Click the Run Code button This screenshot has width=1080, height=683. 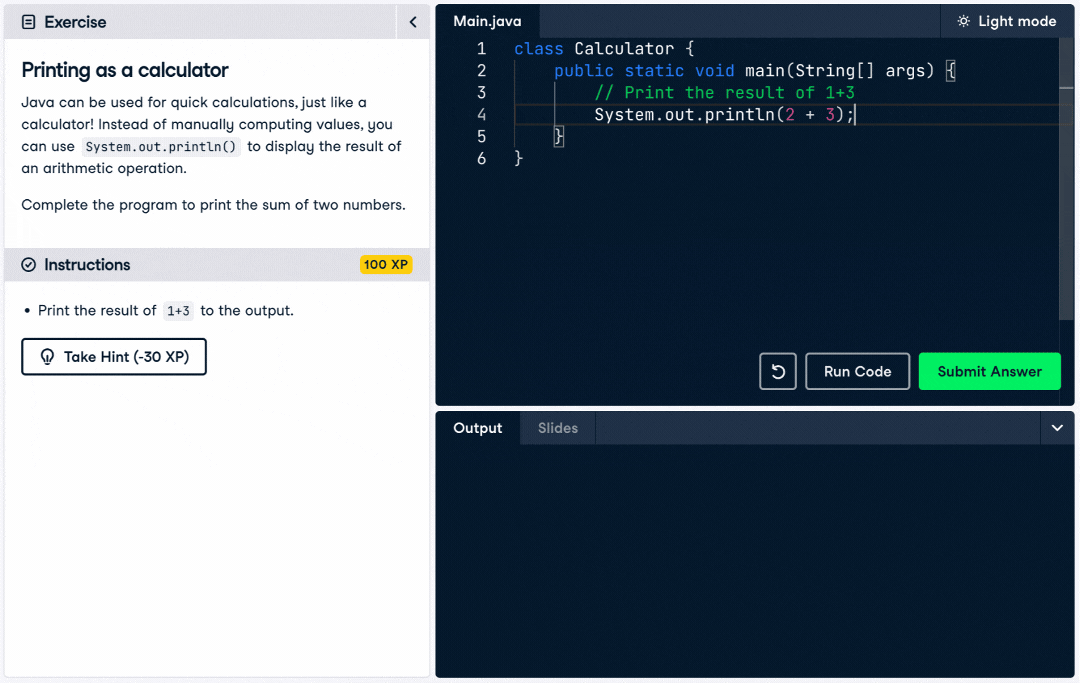pyautogui.click(x=858, y=372)
